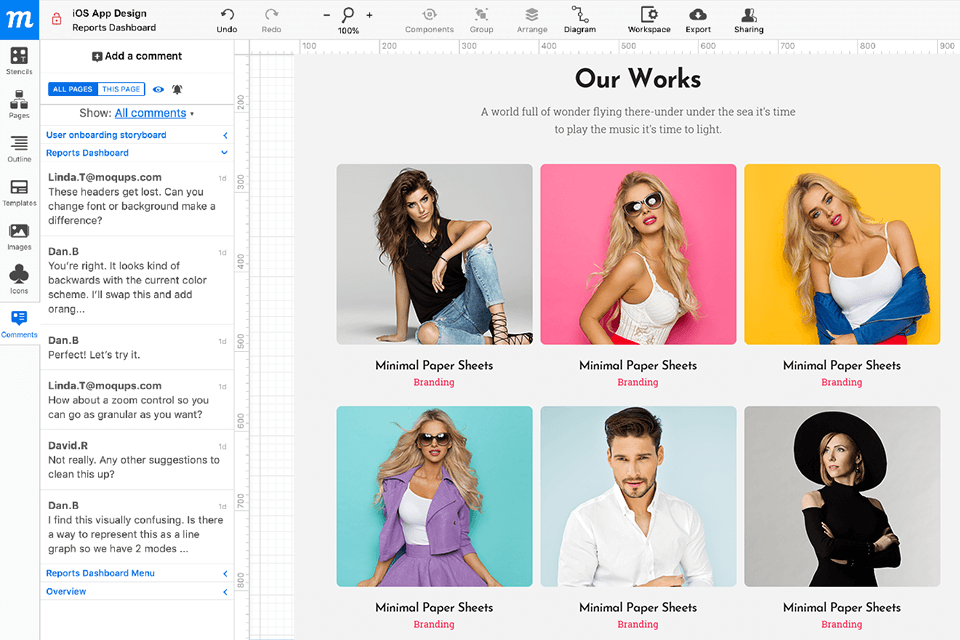Toggle comment notifications bell
960x640 pixels.
click(177, 89)
